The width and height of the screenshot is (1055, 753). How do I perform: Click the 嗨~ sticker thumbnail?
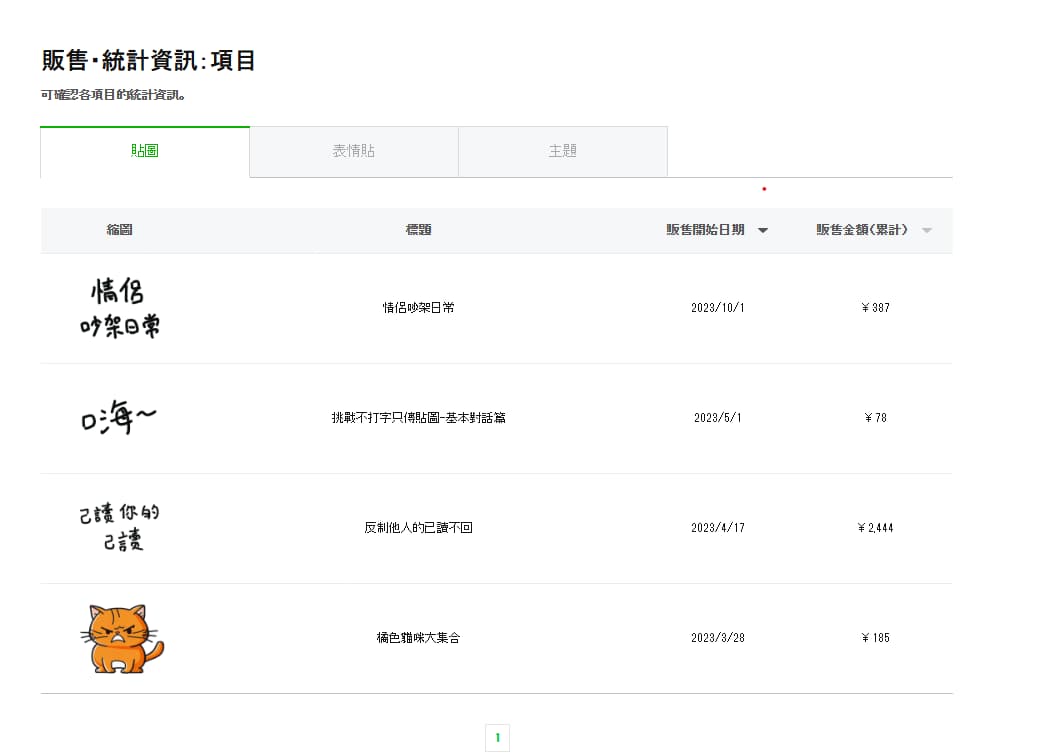click(x=119, y=419)
